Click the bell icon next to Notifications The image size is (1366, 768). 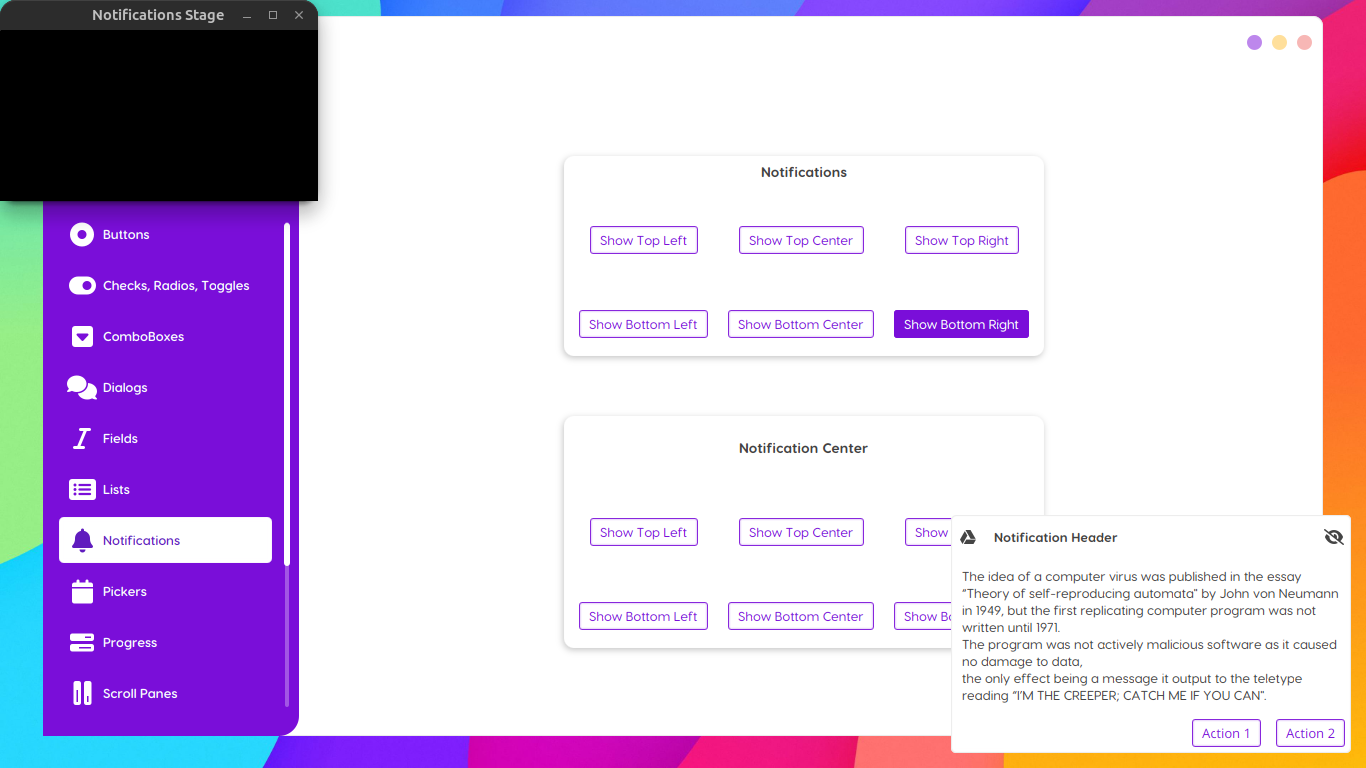(x=82, y=540)
